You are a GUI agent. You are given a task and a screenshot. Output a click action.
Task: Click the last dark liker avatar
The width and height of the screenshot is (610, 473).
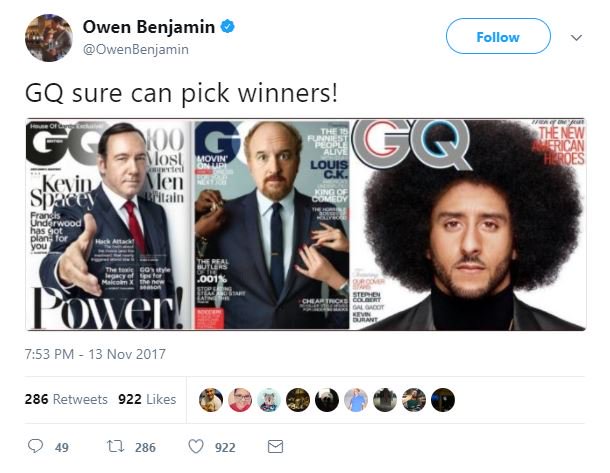tap(443, 400)
